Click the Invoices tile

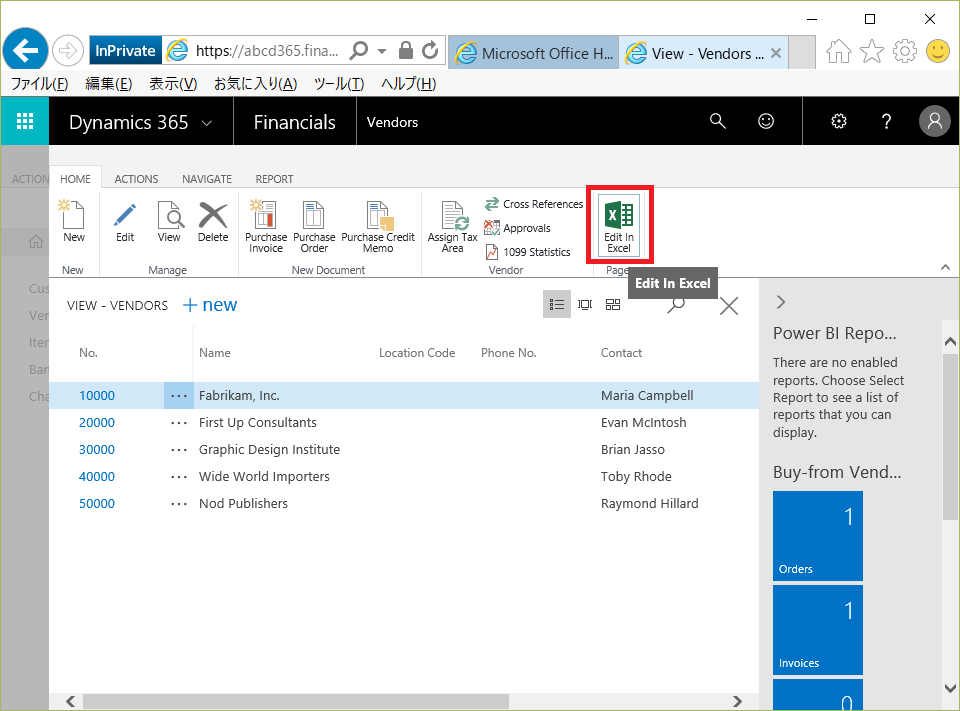[817, 630]
